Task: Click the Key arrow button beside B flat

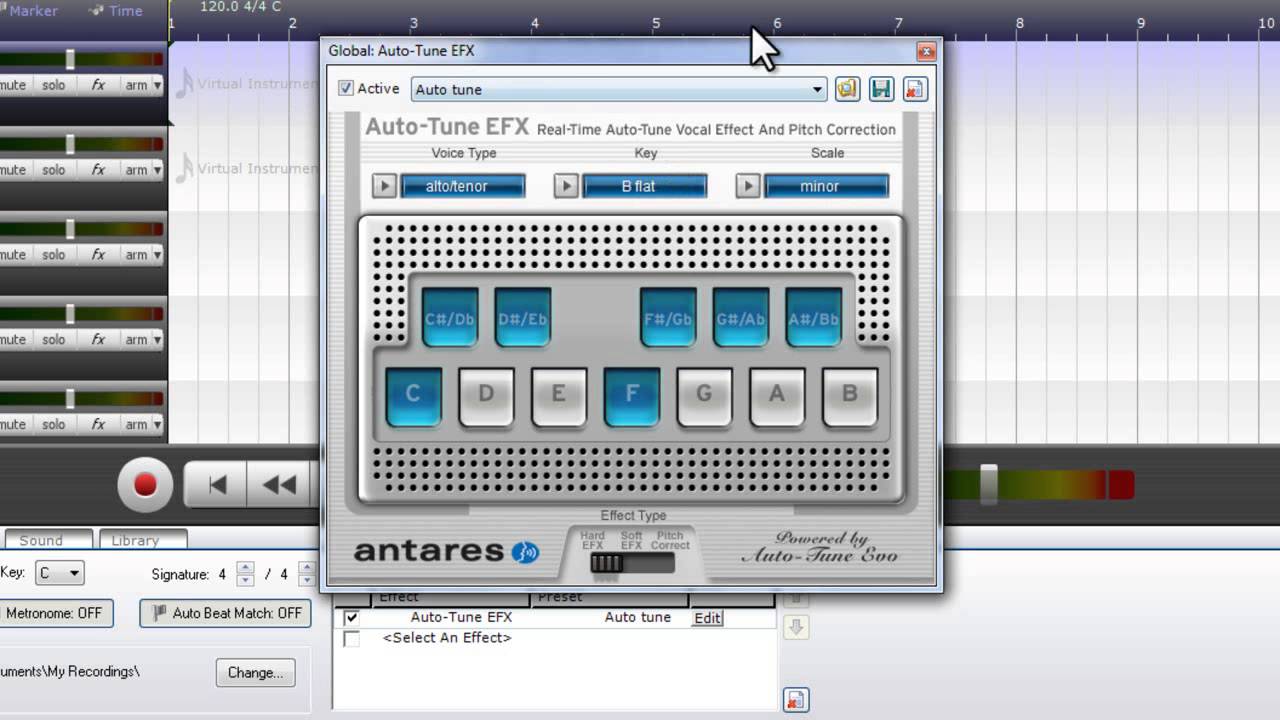Action: (x=566, y=186)
